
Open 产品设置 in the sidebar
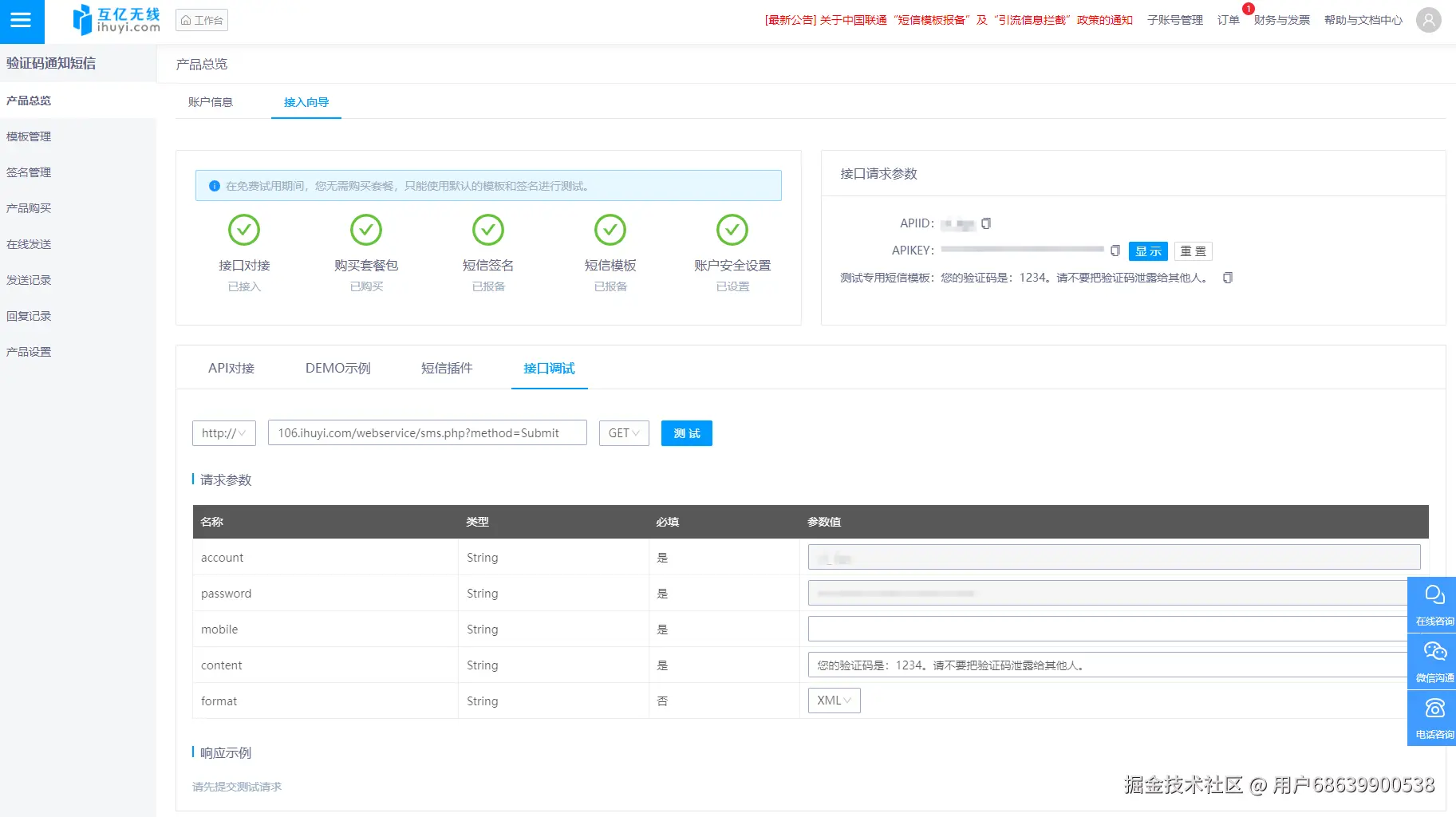(78, 352)
